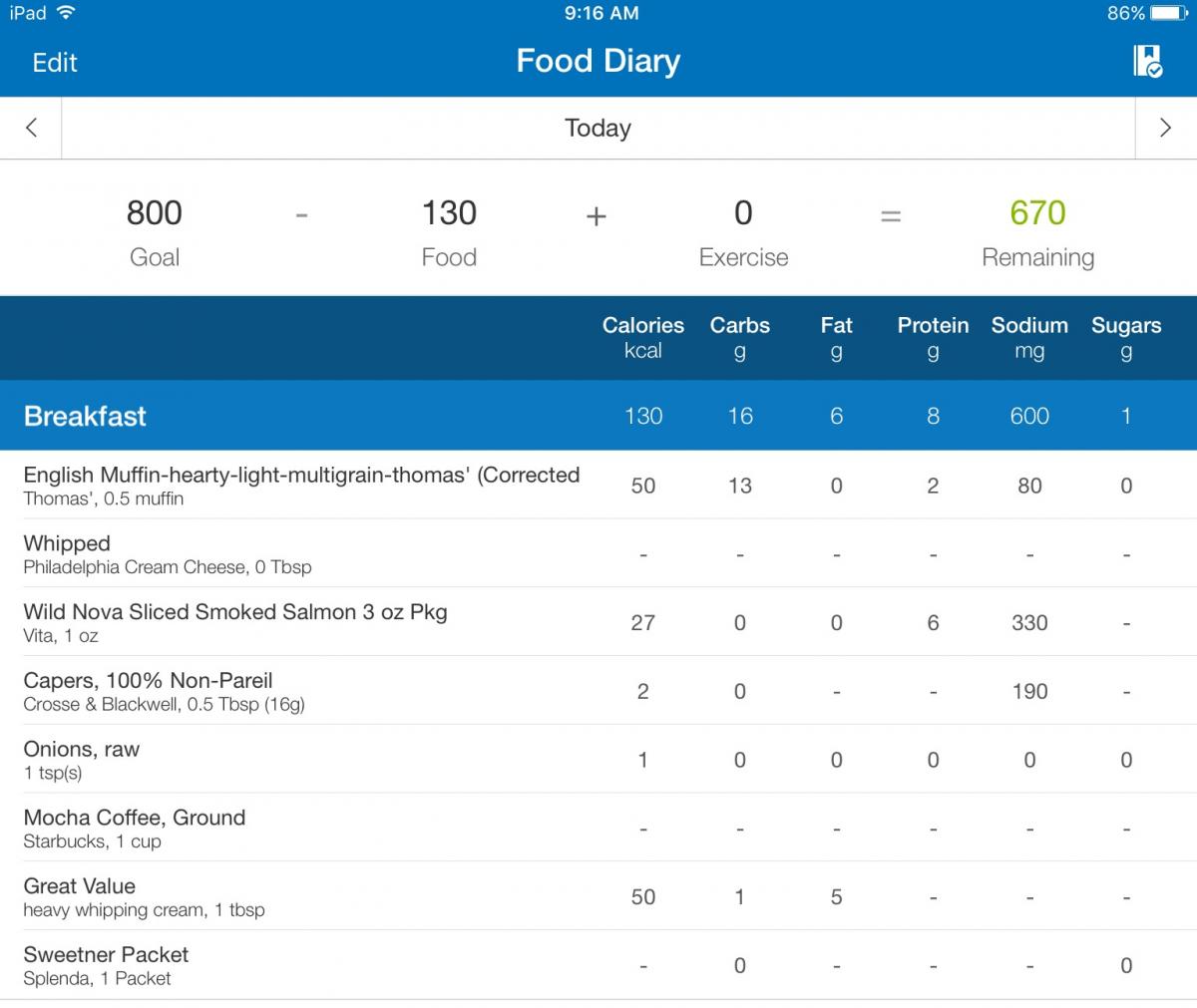
Task: Open the Sweetner Packet Splenda entry
Action: tap(598, 965)
